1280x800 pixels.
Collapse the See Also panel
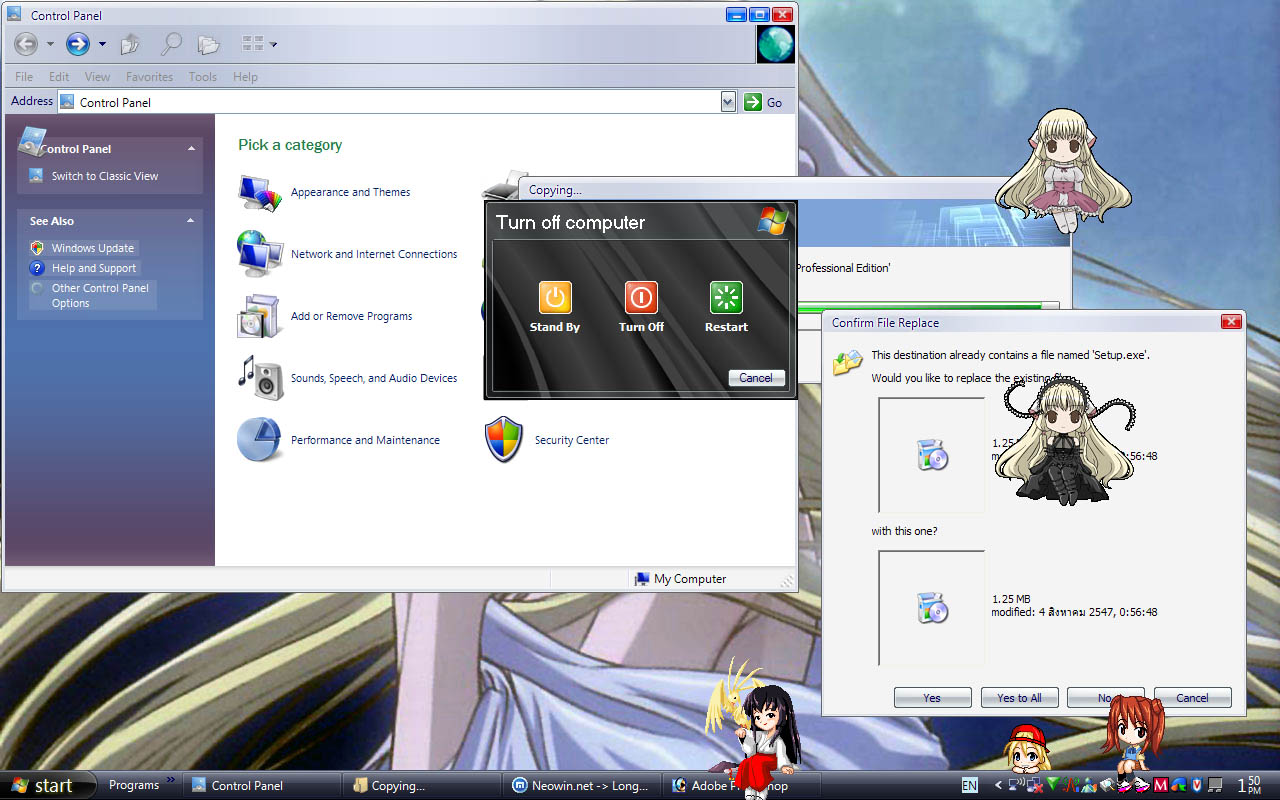190,221
